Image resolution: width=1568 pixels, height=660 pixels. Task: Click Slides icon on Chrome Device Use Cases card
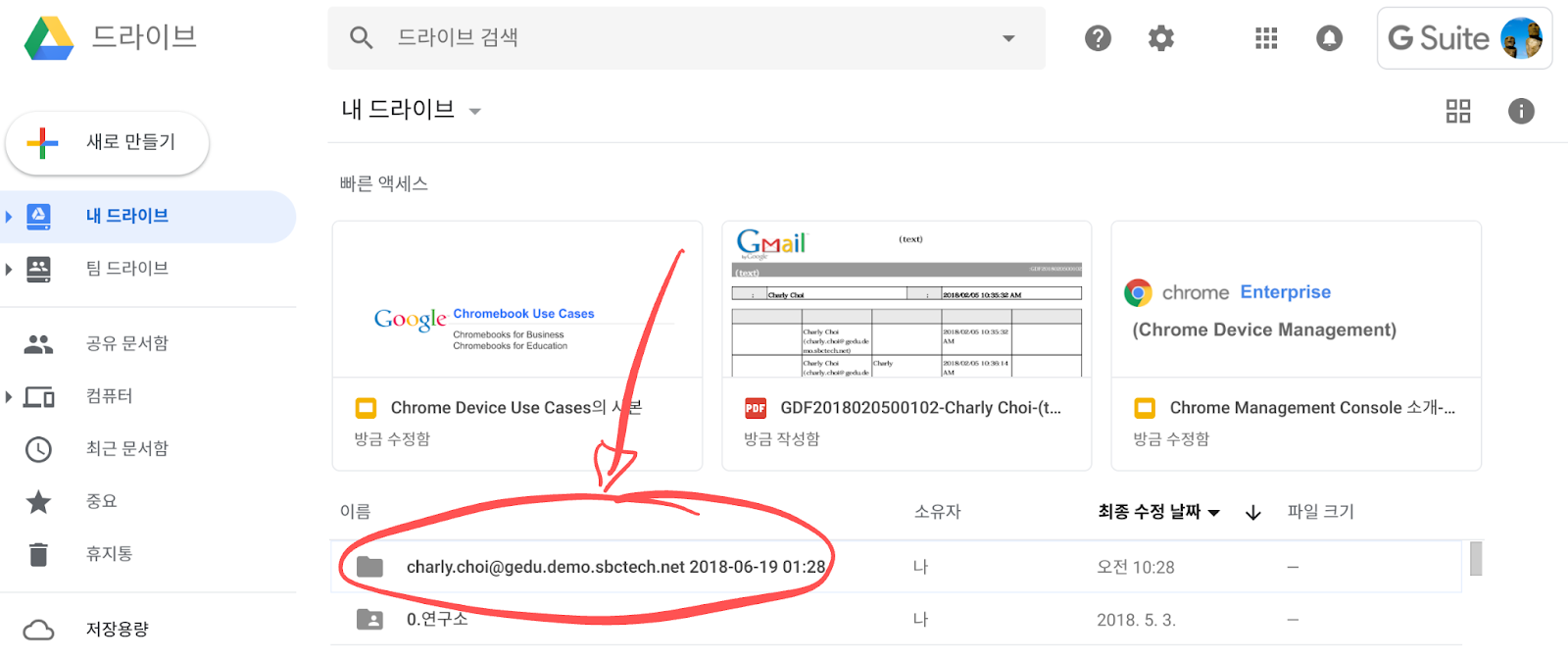[366, 408]
